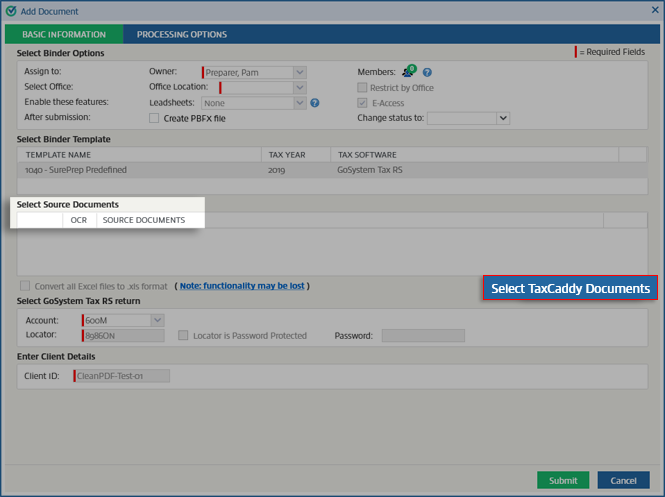Click the help icon next to Leadsheets
Image resolution: width=665 pixels, height=497 pixels.
(x=315, y=102)
